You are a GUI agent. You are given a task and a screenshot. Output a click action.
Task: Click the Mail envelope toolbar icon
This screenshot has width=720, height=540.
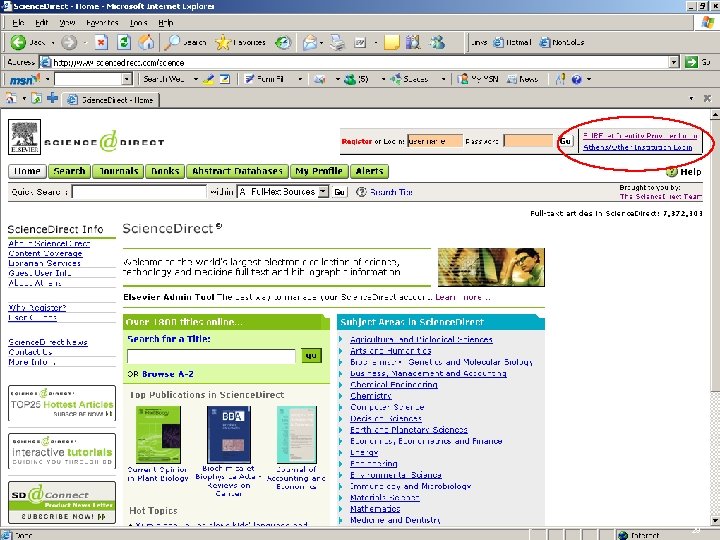point(310,42)
